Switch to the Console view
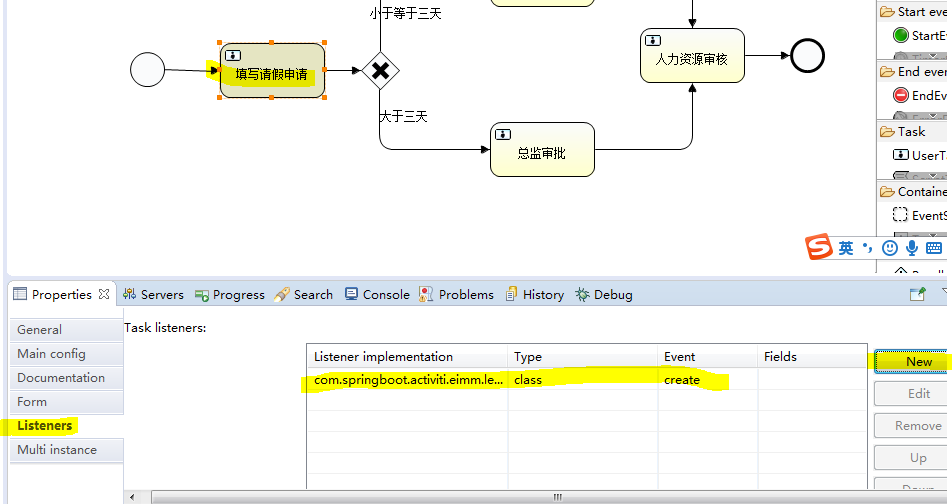This screenshot has height=504, width=952. [x=377, y=295]
